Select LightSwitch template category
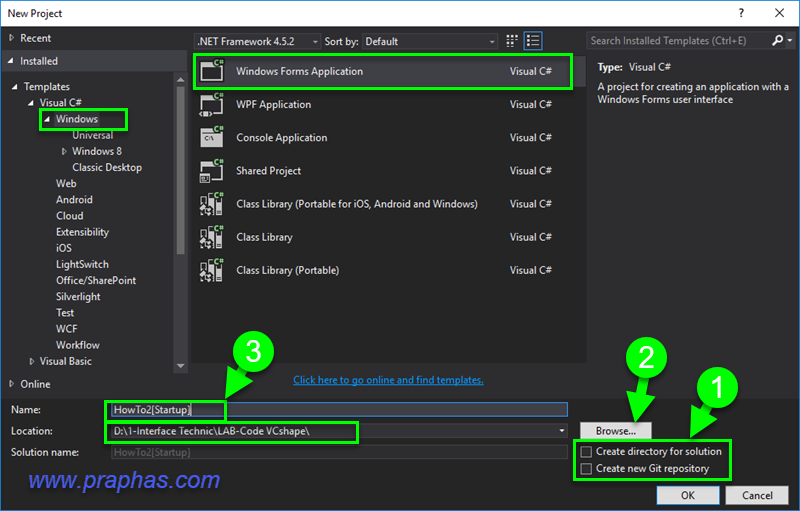This screenshot has height=511, width=800. click(83, 264)
